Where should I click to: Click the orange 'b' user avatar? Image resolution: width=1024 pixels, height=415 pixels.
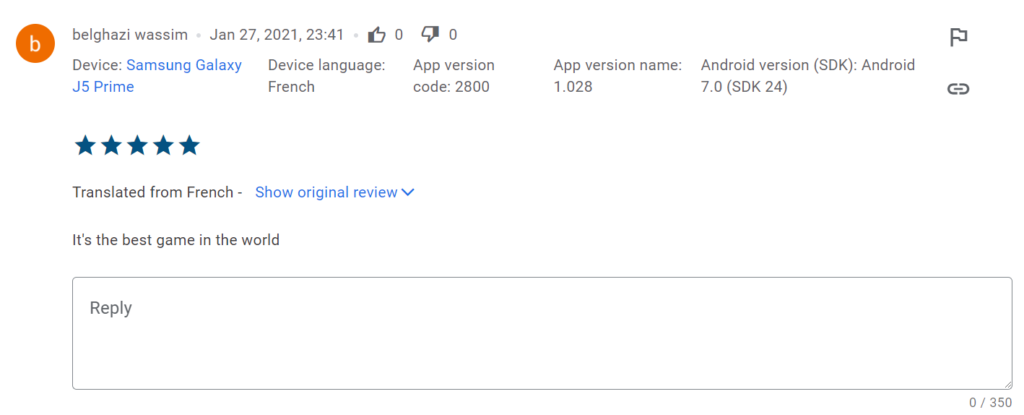point(35,44)
